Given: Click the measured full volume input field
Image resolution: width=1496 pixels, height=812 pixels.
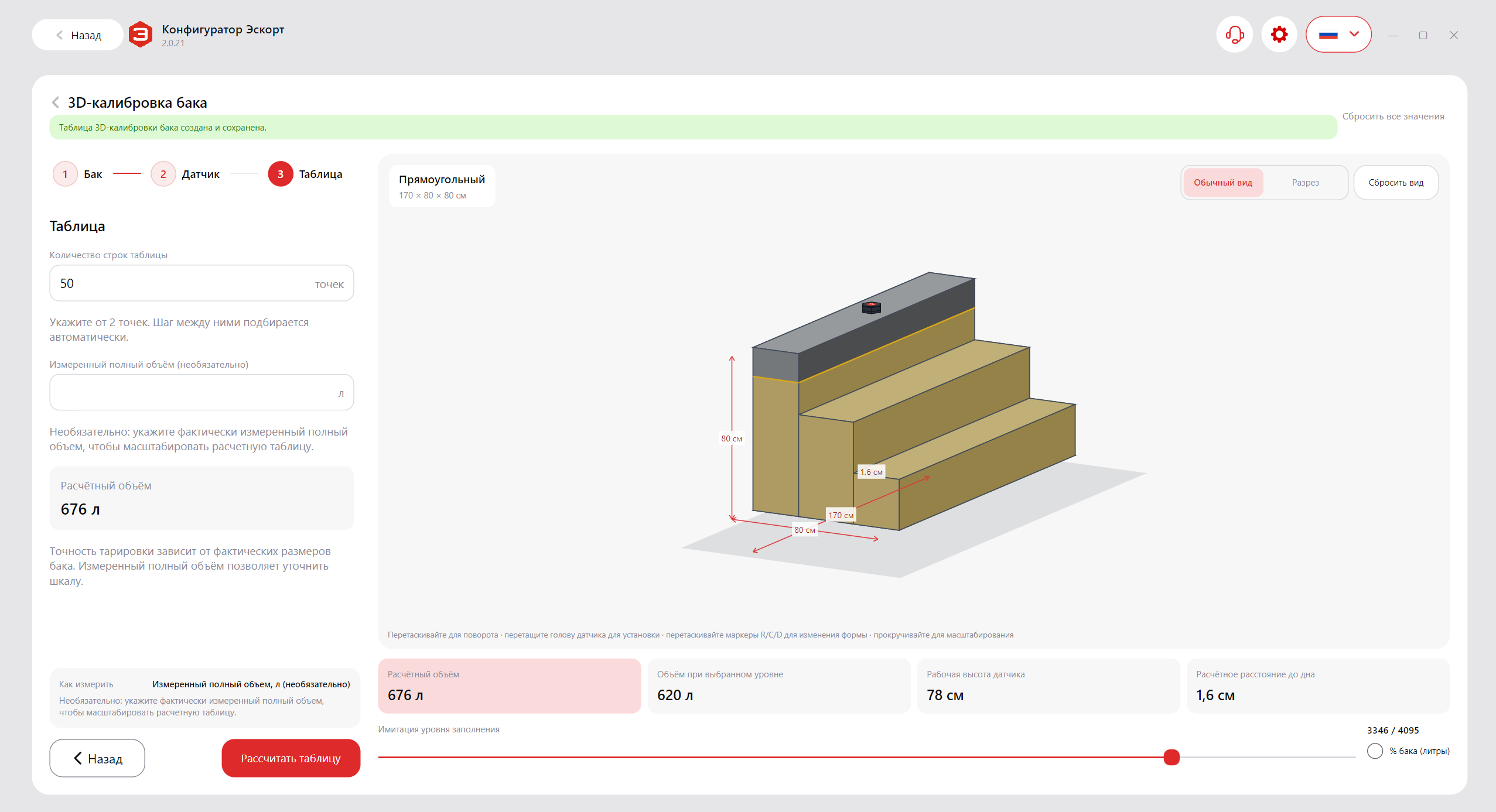Looking at the screenshot, I should pos(201,392).
